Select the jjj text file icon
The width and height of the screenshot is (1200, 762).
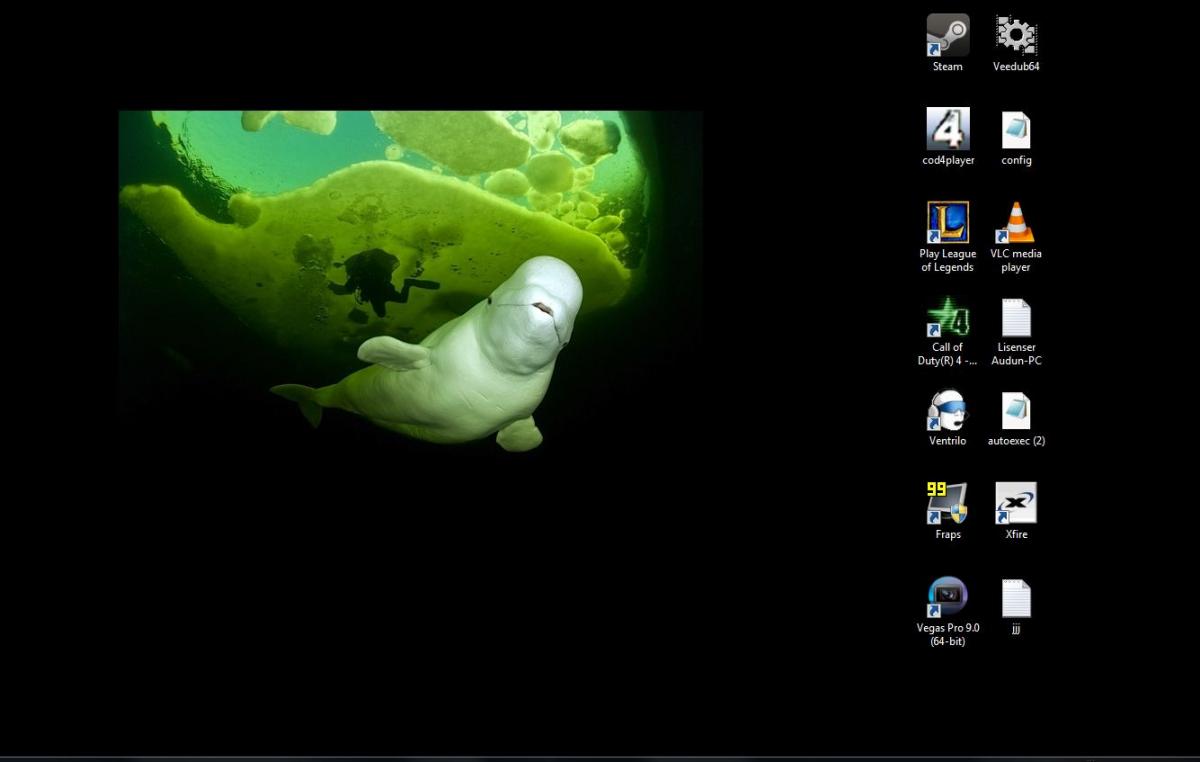point(1016,598)
